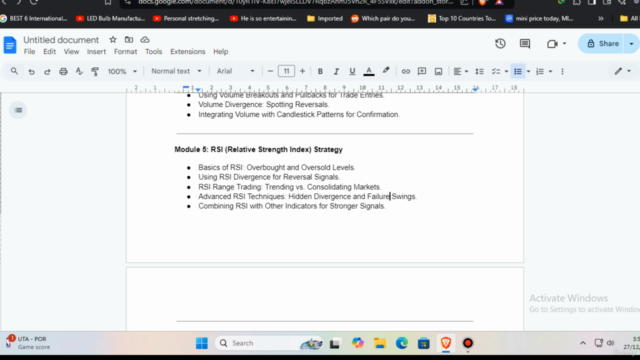Open the Insert menu
The width and height of the screenshot is (640, 360).
[96, 52]
